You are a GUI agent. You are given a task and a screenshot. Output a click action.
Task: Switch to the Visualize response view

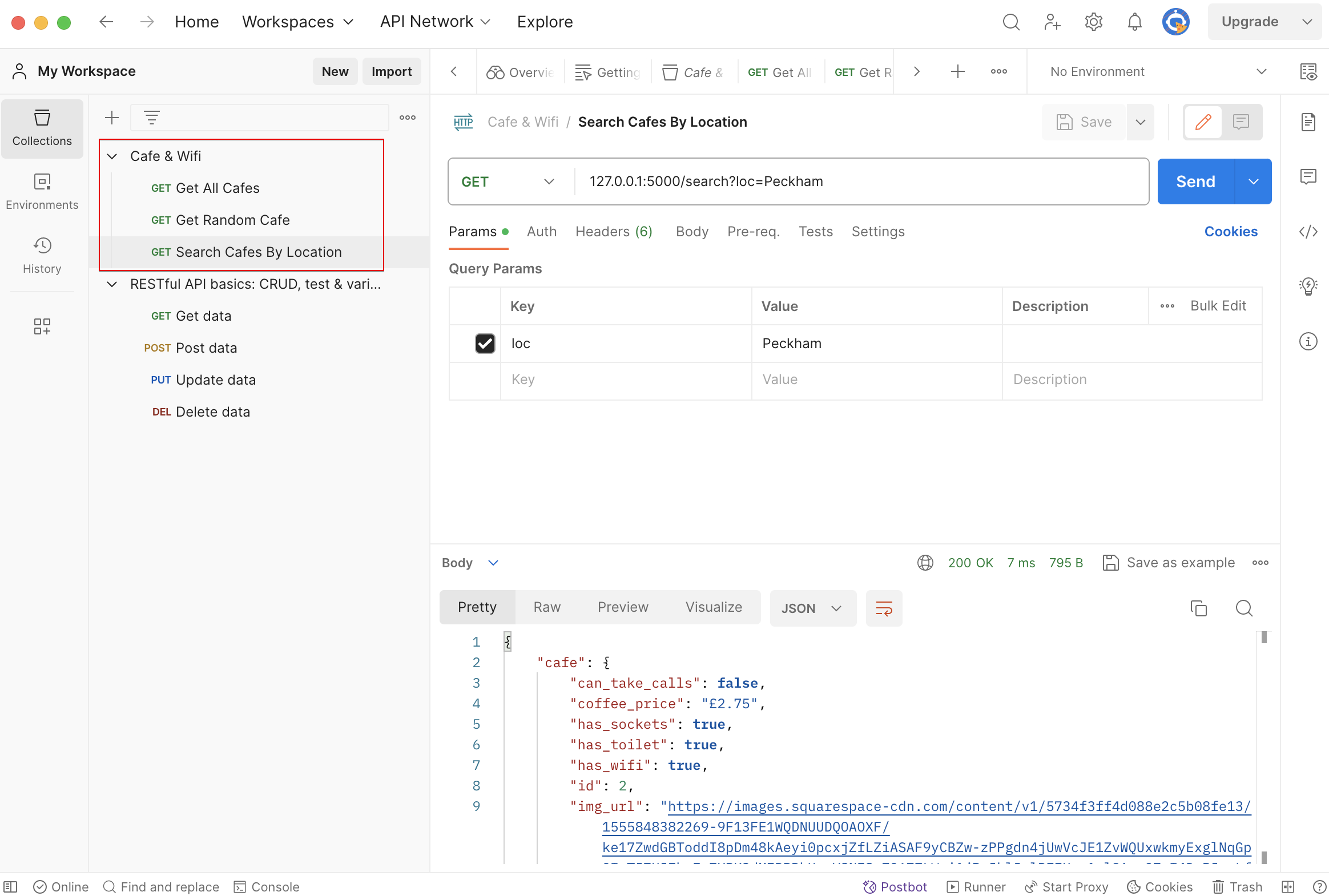coord(714,607)
